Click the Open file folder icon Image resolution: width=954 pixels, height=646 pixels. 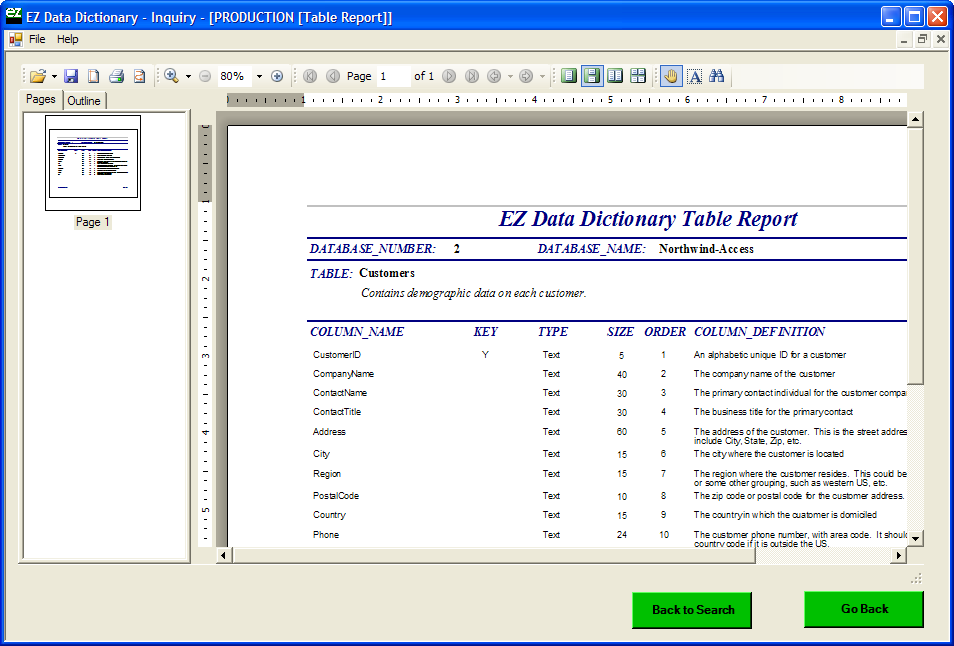pyautogui.click(x=37, y=76)
